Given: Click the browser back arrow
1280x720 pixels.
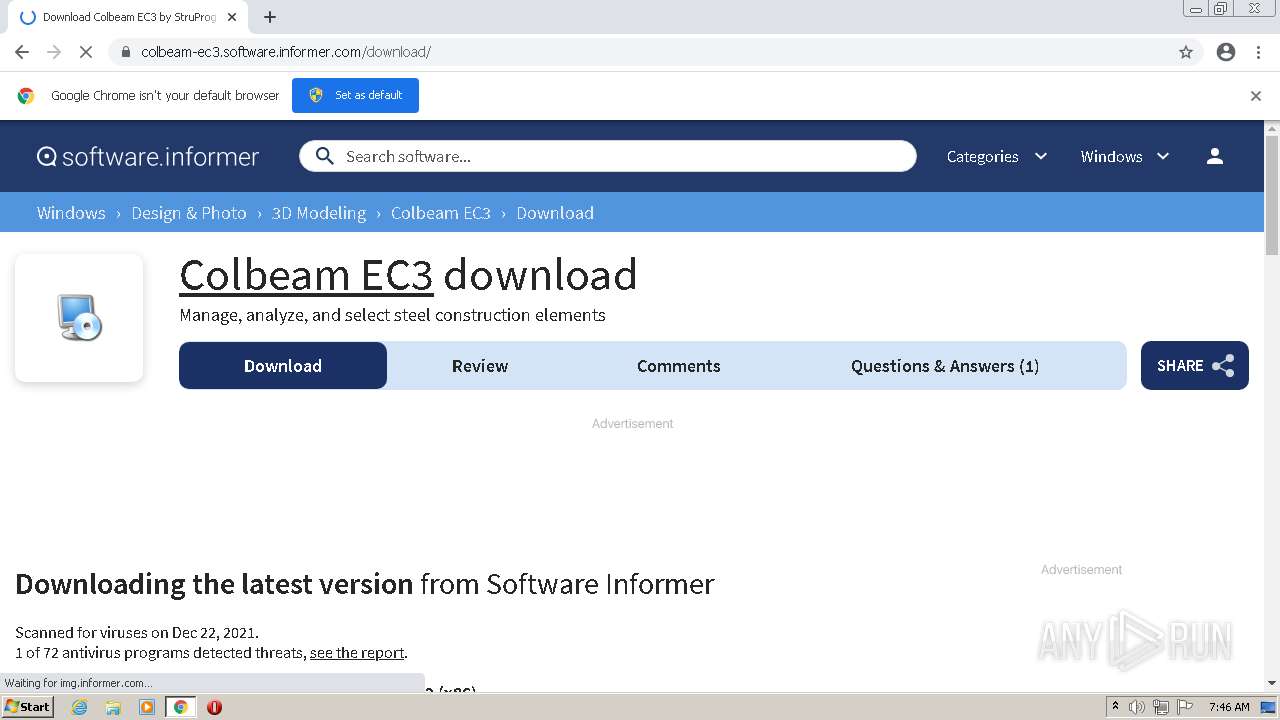Looking at the screenshot, I should tap(22, 52).
